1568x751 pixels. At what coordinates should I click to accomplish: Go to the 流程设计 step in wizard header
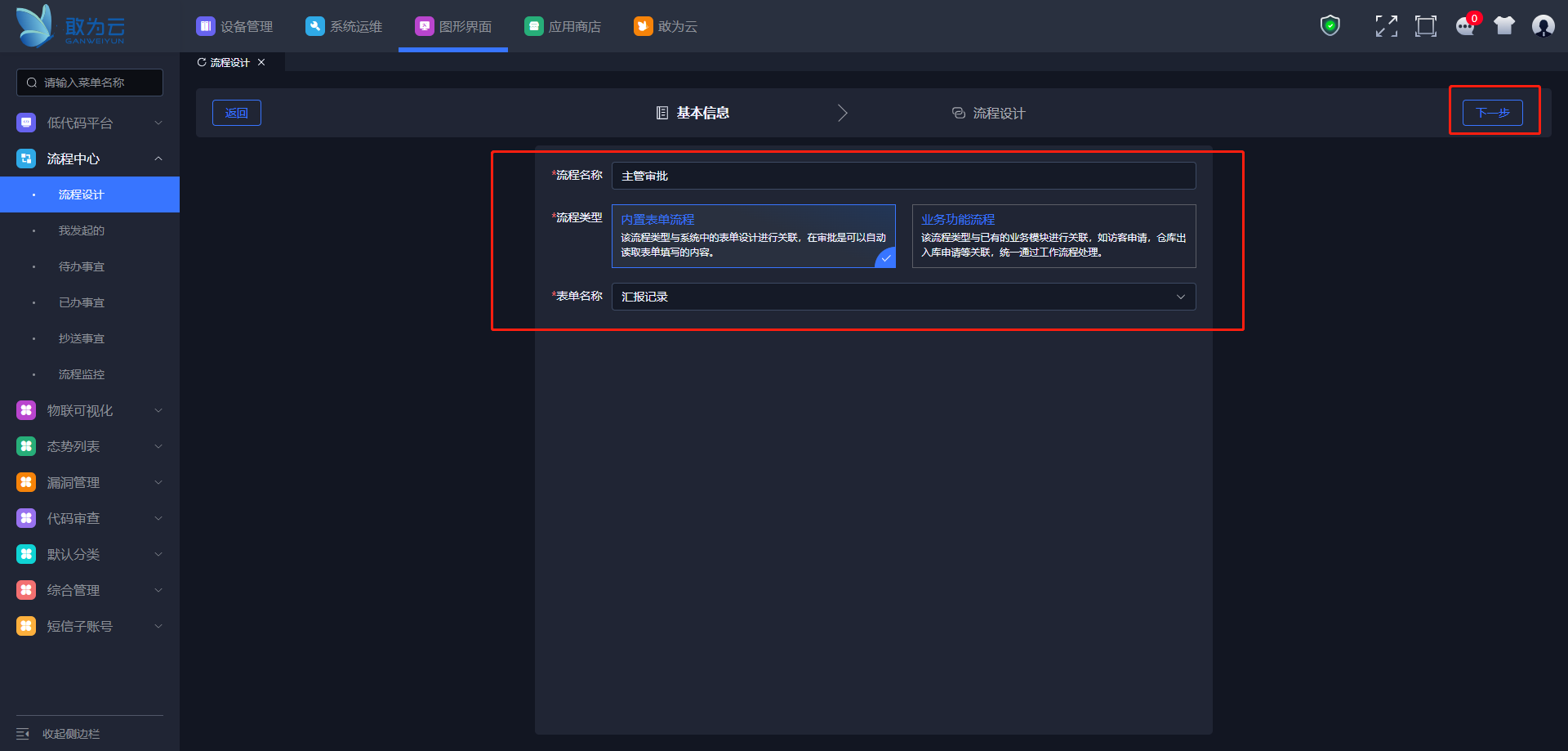(x=989, y=113)
